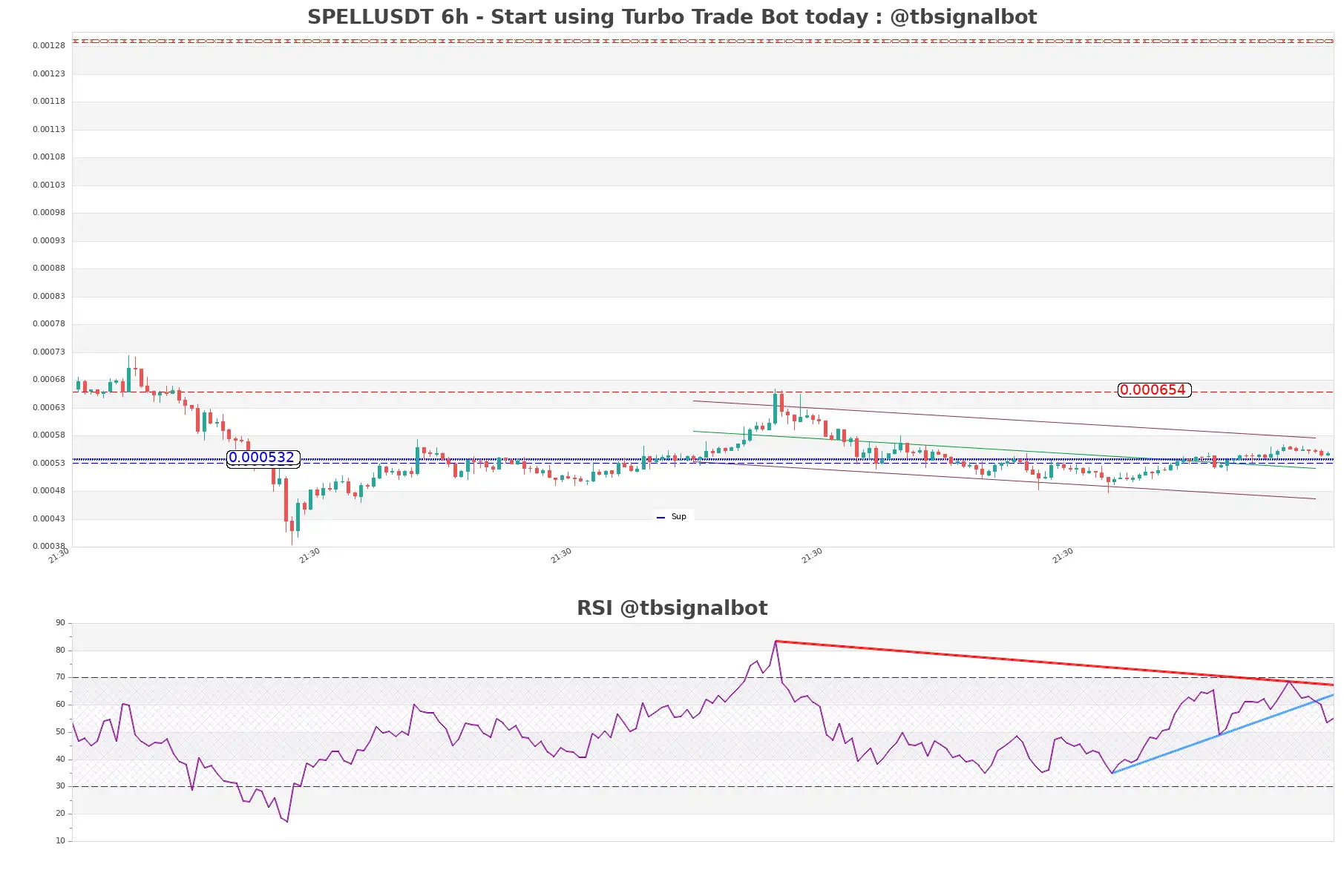1344x896 pixels.
Task: Click the RSI peak above 80
Action: pyautogui.click(x=776, y=642)
